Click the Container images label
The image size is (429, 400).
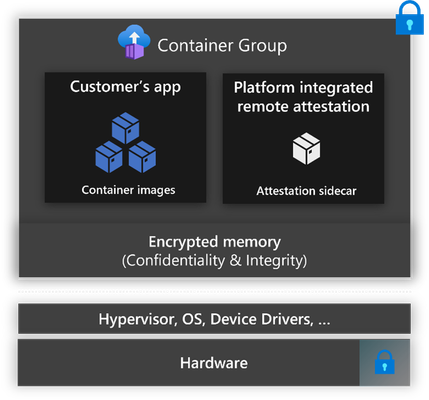point(128,190)
